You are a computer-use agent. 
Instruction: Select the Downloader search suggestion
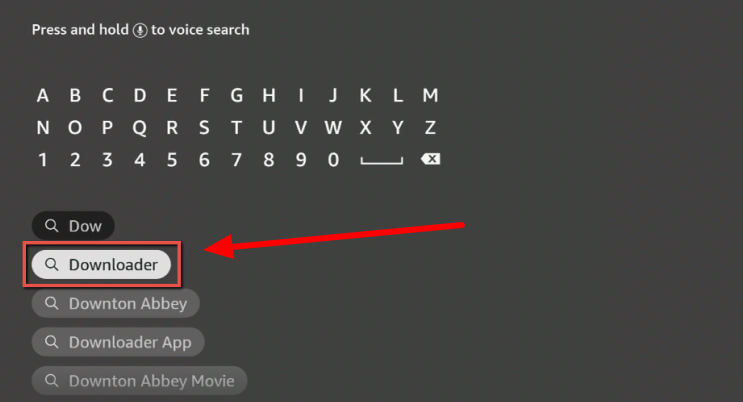click(101, 265)
